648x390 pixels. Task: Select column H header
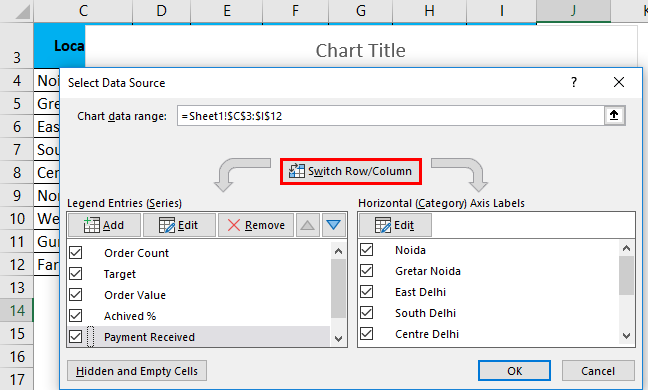429,11
